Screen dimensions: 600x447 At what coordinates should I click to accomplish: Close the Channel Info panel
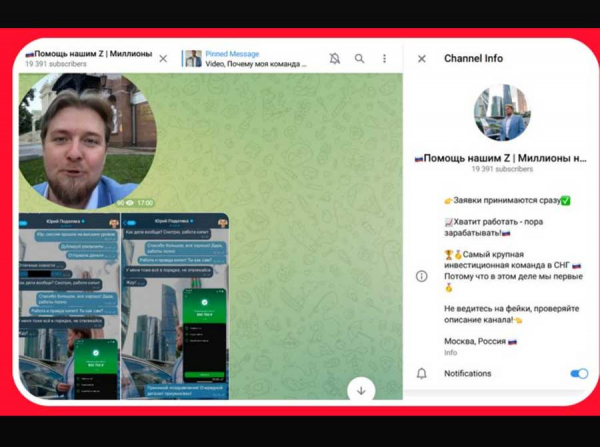(422, 59)
